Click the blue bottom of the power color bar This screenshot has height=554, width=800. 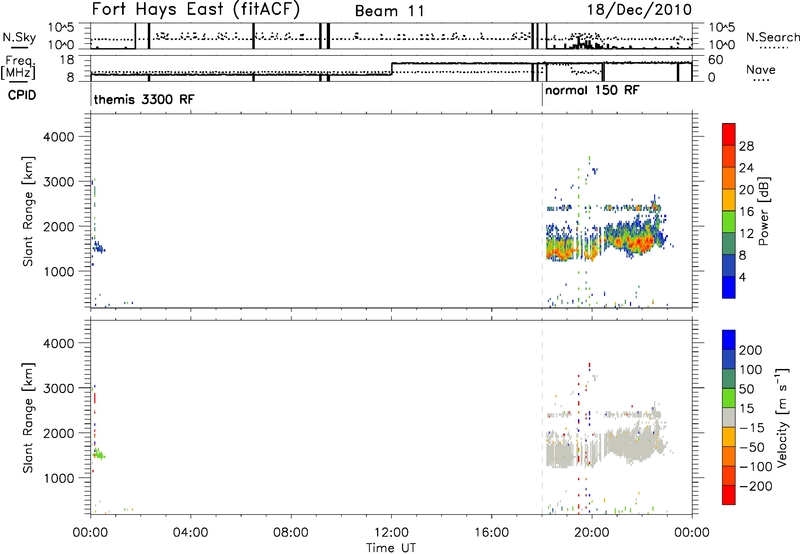(x=729, y=287)
